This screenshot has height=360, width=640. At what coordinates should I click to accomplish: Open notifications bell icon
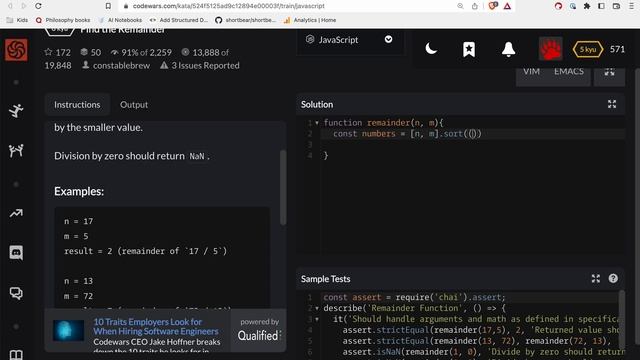pyautogui.click(x=509, y=49)
